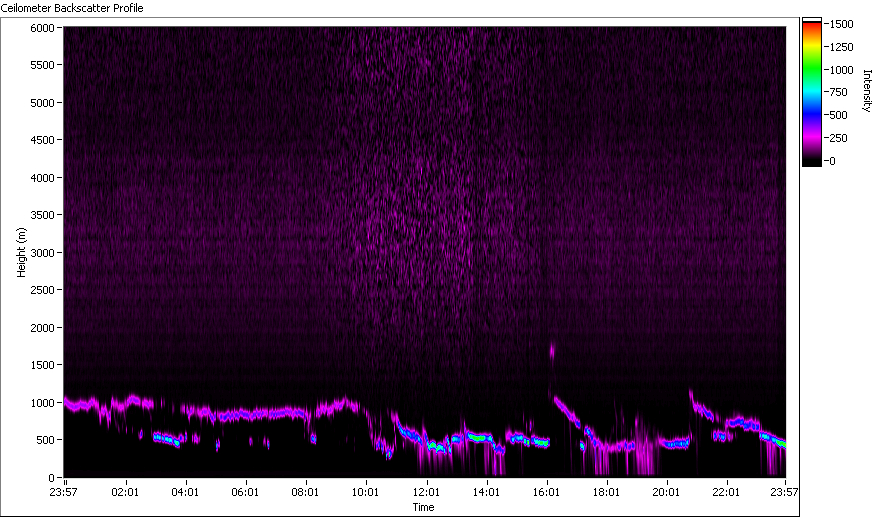Click the 14:01 time tick label
The image size is (876, 517).
tap(486, 492)
